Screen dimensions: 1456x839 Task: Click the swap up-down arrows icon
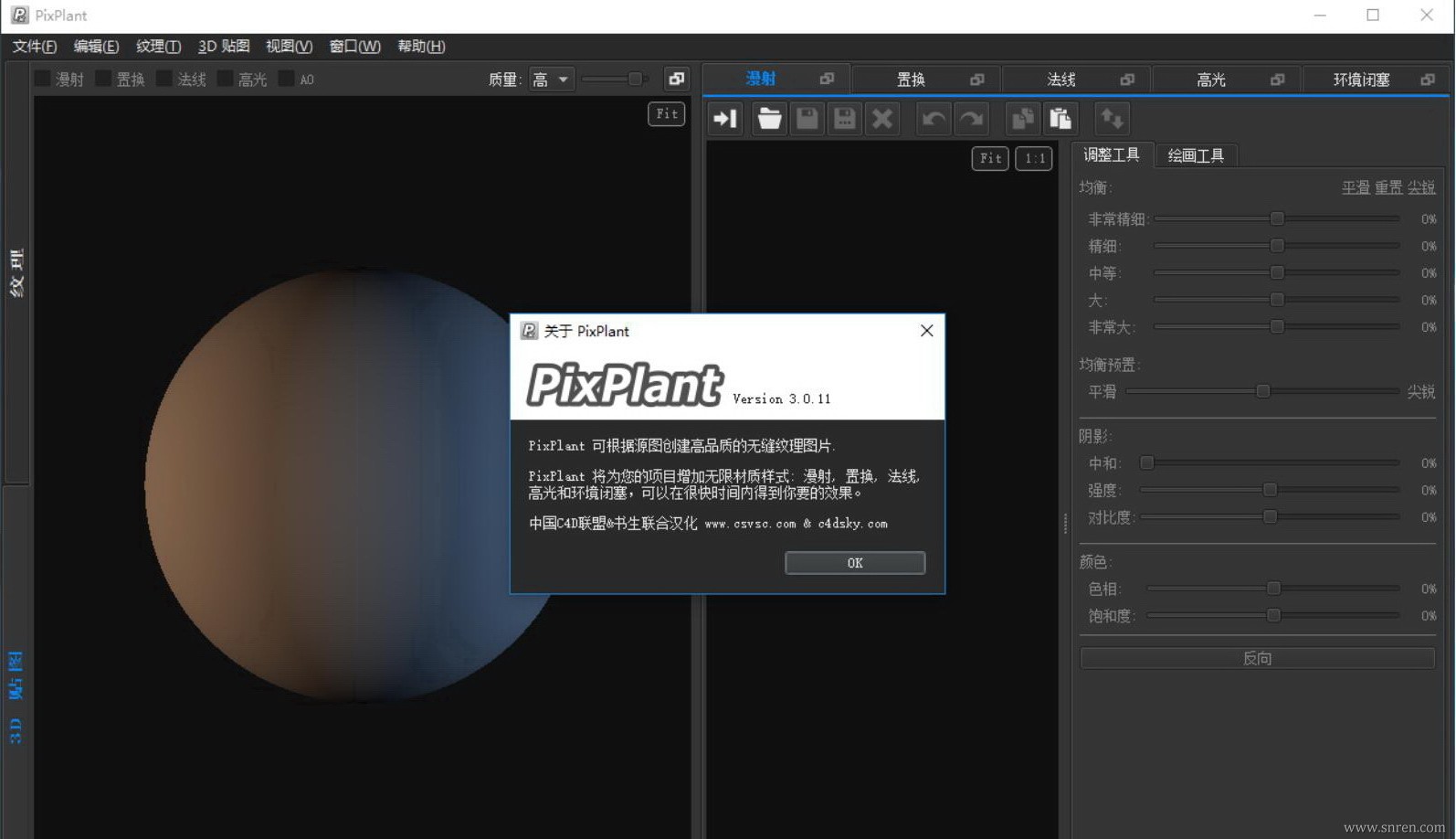(1112, 119)
